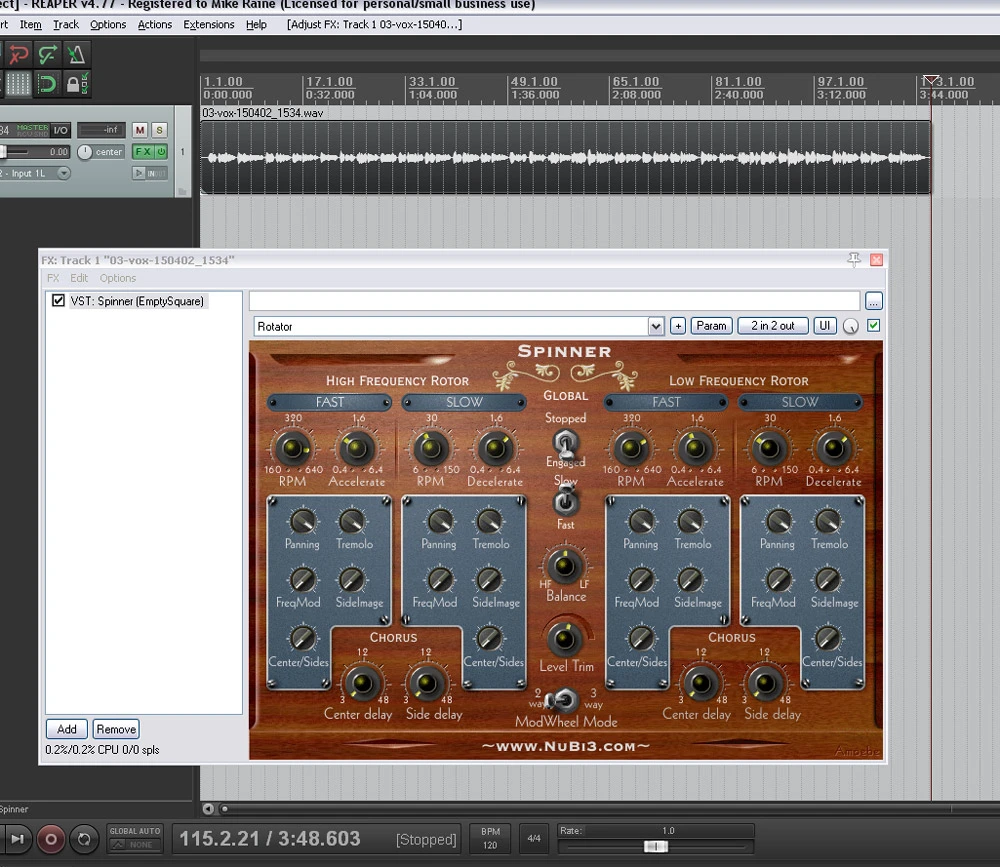Flip the ModWheel Mode switch

coord(562,701)
